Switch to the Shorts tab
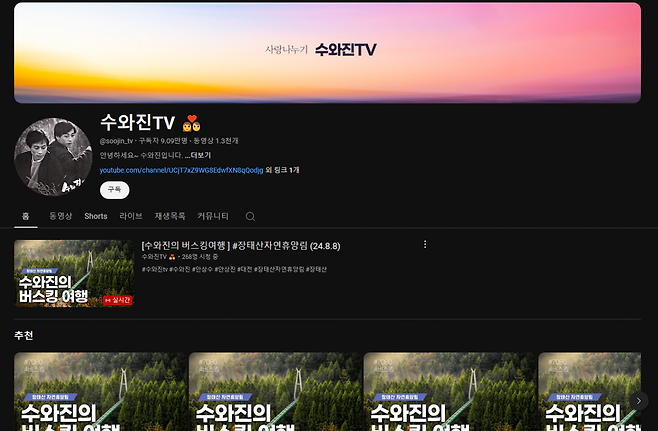Image resolution: width=658 pixels, height=431 pixels. [96, 216]
